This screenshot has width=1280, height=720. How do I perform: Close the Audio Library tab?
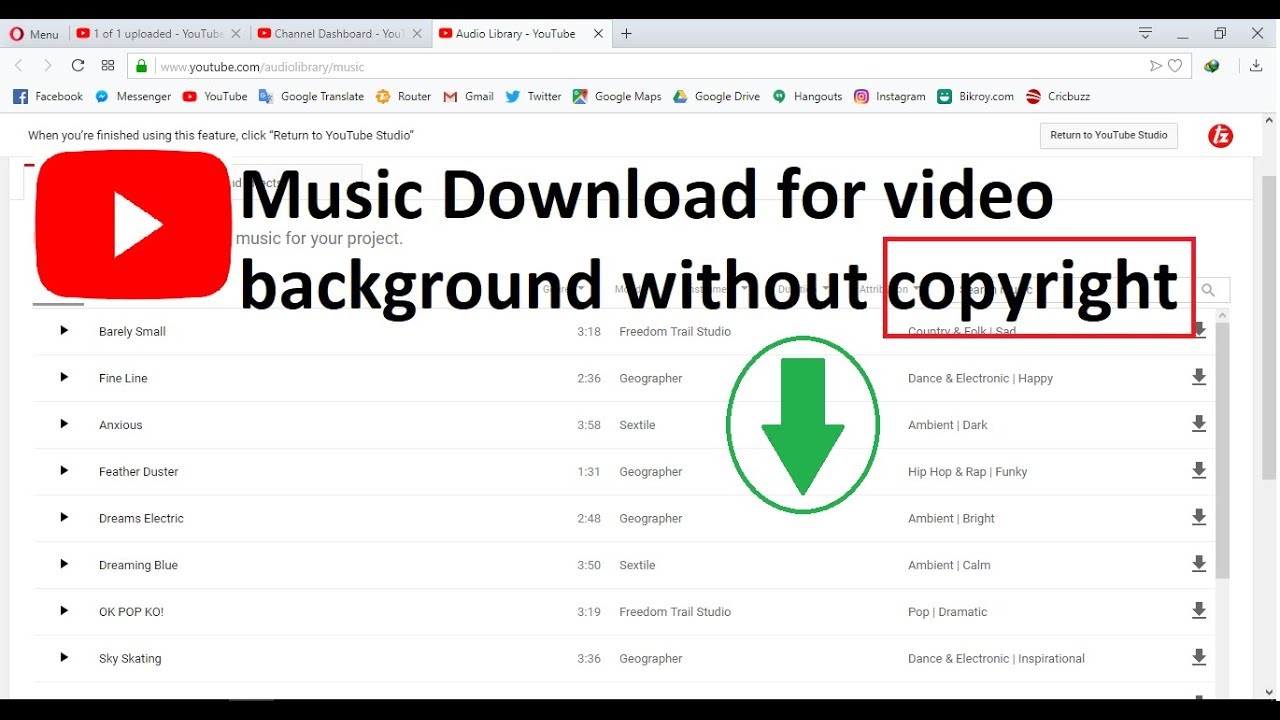click(x=598, y=34)
